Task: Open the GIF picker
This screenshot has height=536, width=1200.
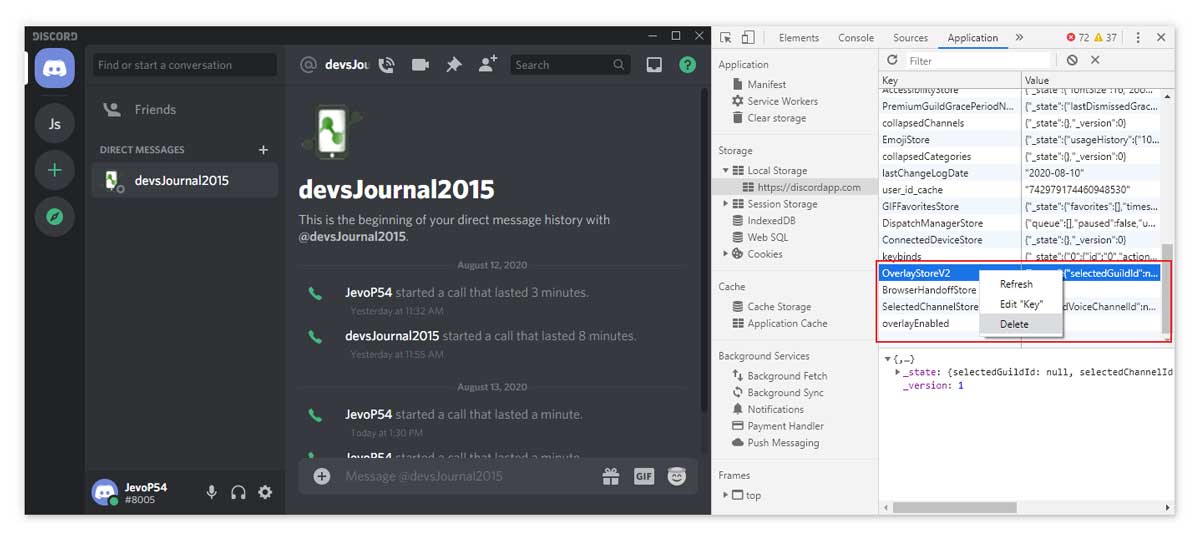Action: click(644, 477)
